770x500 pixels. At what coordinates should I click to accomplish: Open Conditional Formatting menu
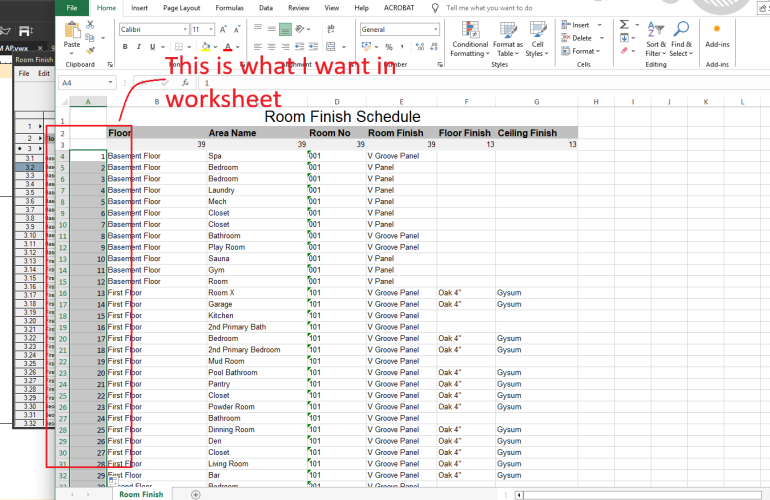(470, 40)
